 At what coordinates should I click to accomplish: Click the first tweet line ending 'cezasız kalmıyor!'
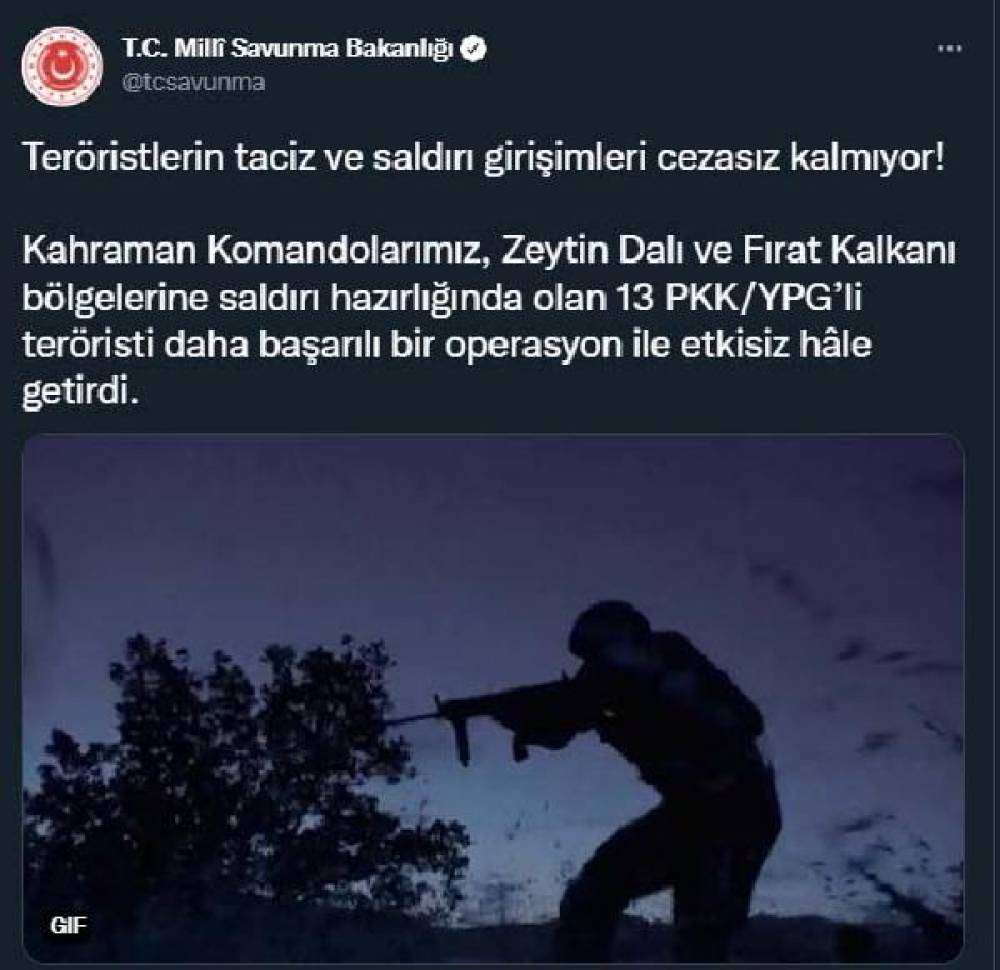(483, 158)
